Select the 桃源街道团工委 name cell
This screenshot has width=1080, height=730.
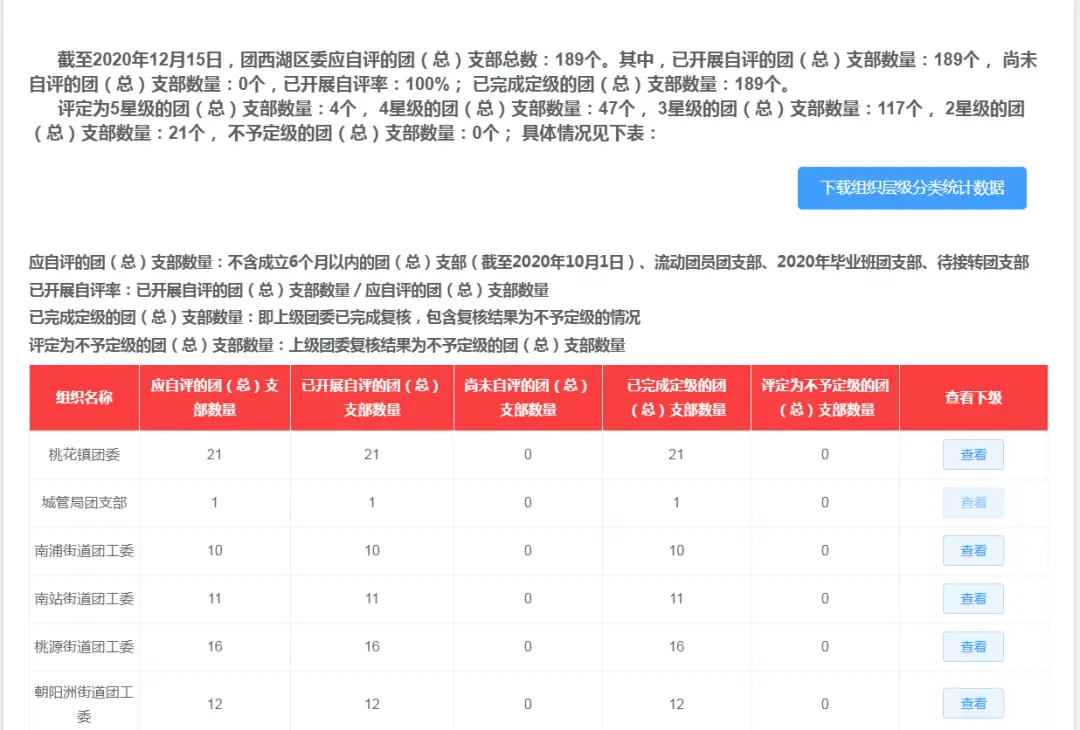[84, 646]
